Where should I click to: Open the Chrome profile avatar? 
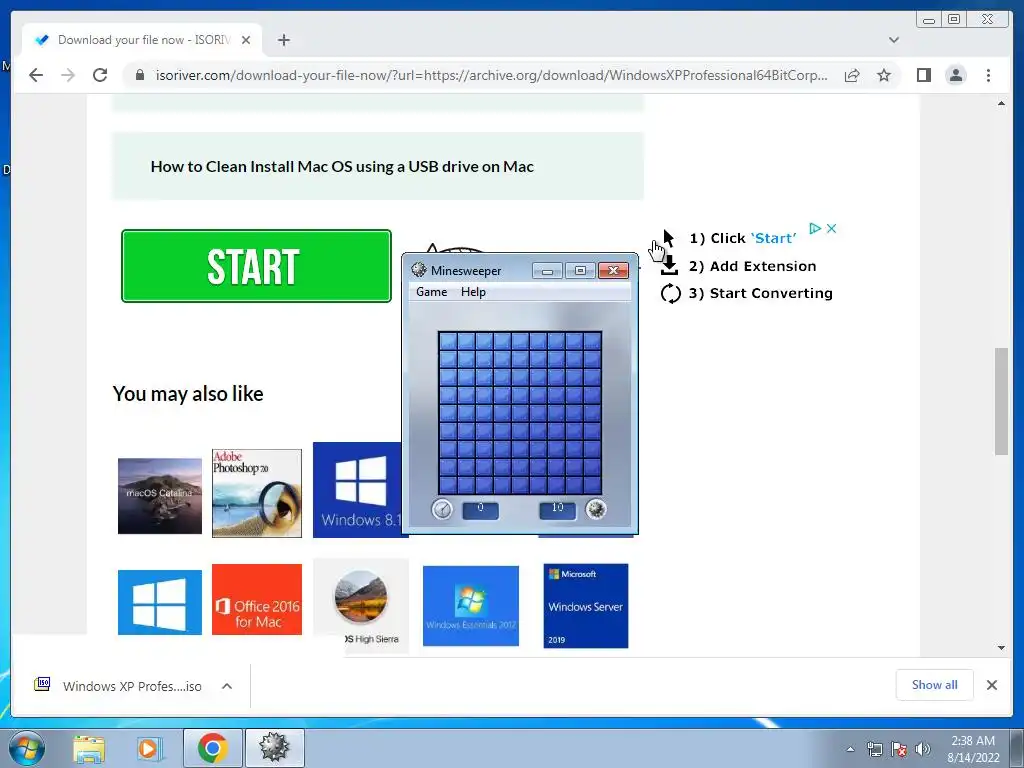955,75
